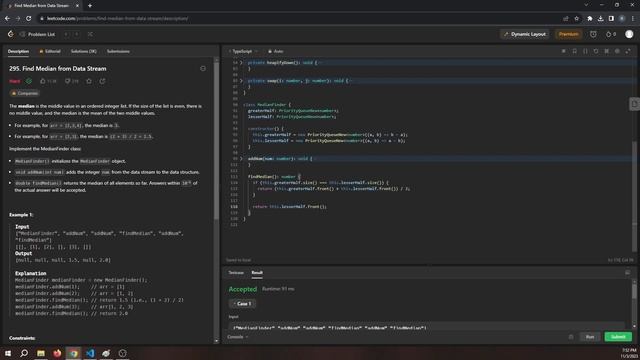This screenshot has height=360, width=640.
Task: Open the Windows Start menu
Action: point(8,353)
